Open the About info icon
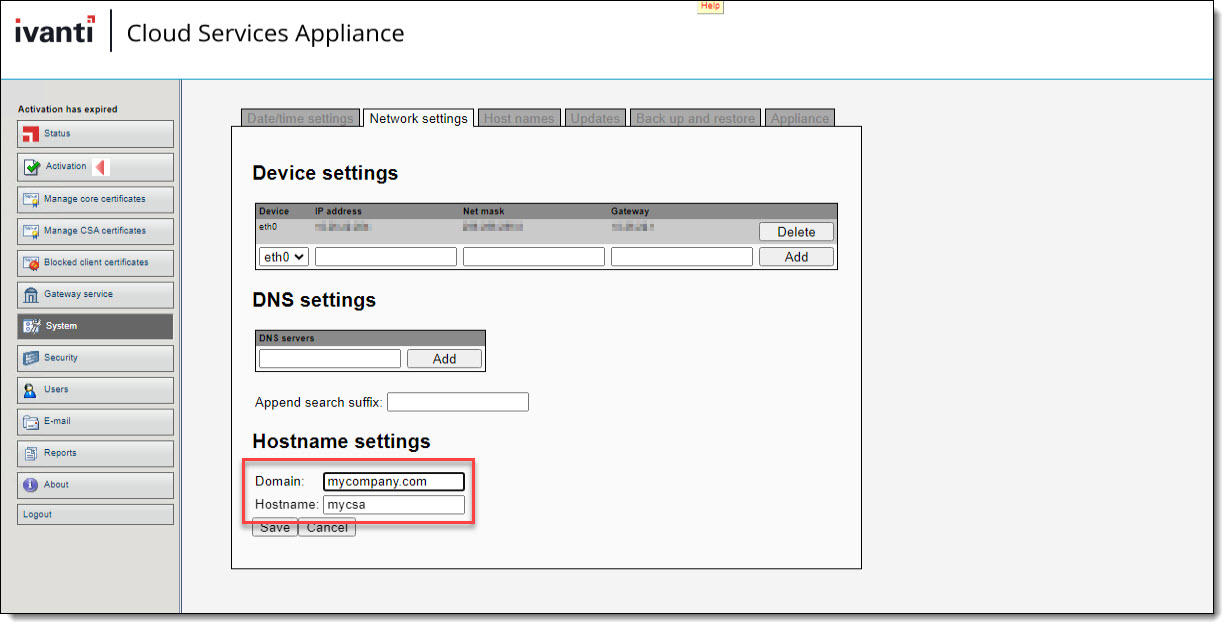1229x629 pixels. point(31,485)
